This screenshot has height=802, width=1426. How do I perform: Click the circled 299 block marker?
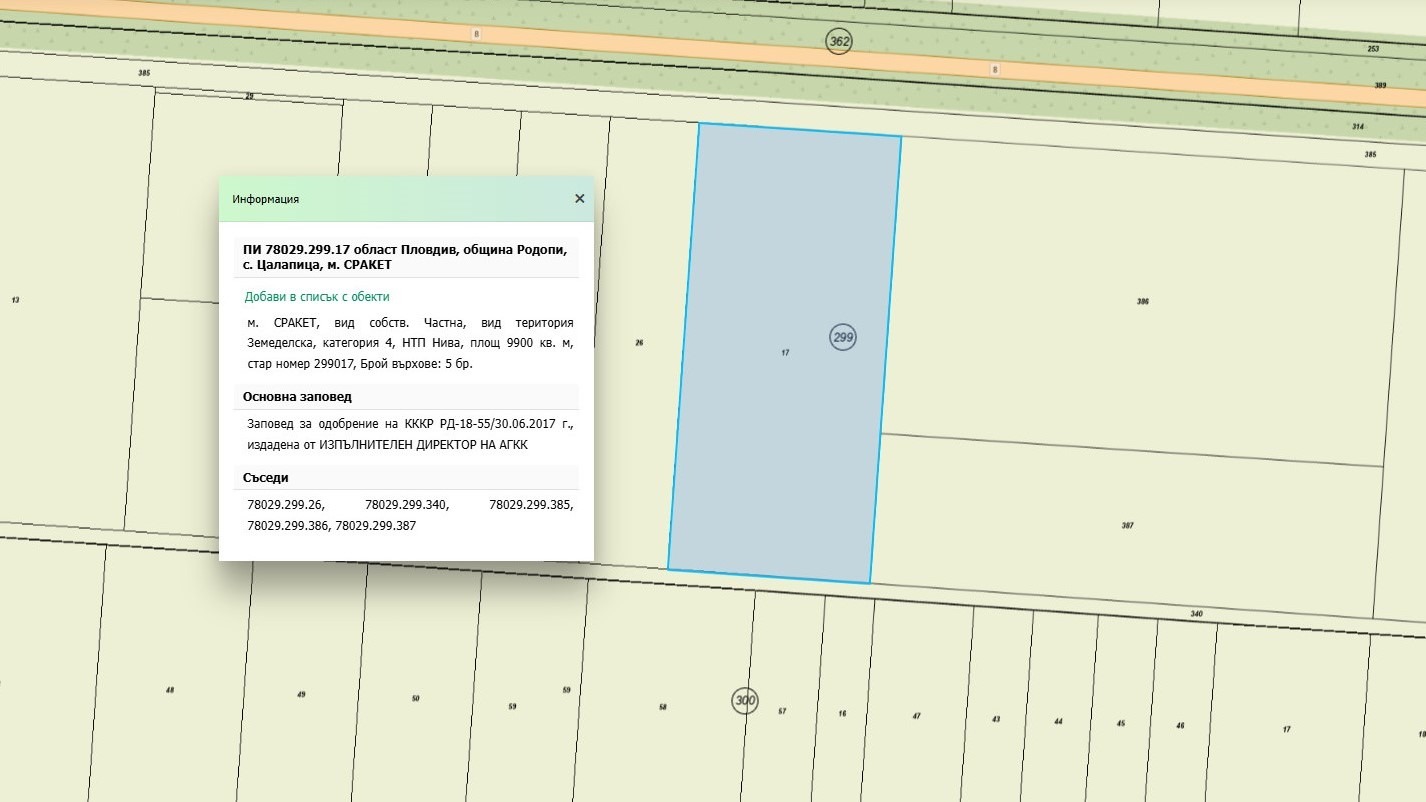pyautogui.click(x=843, y=338)
